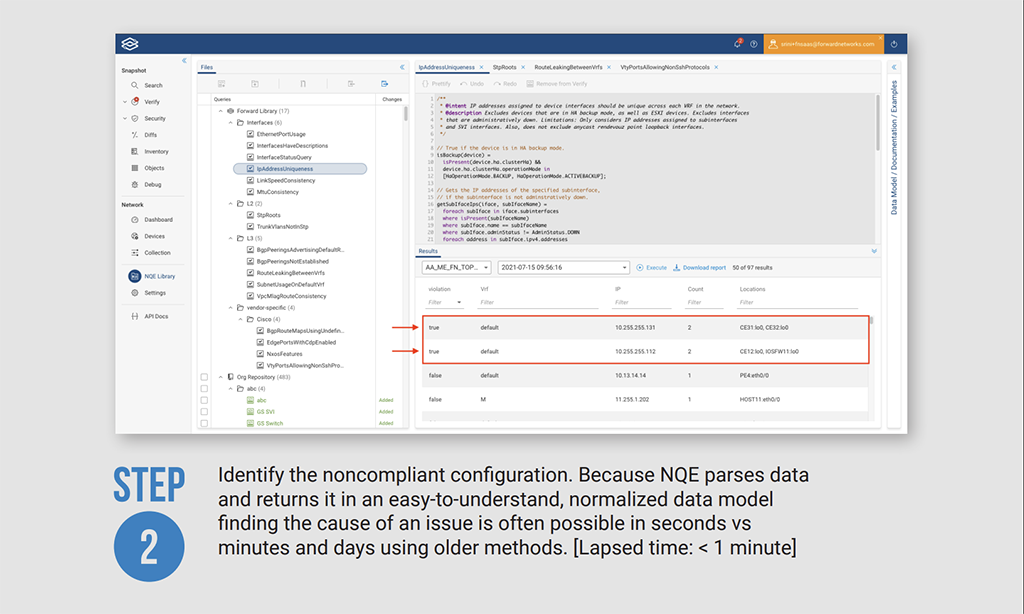Click the Redo button
1024x614 pixels.
pyautogui.click(x=505, y=84)
